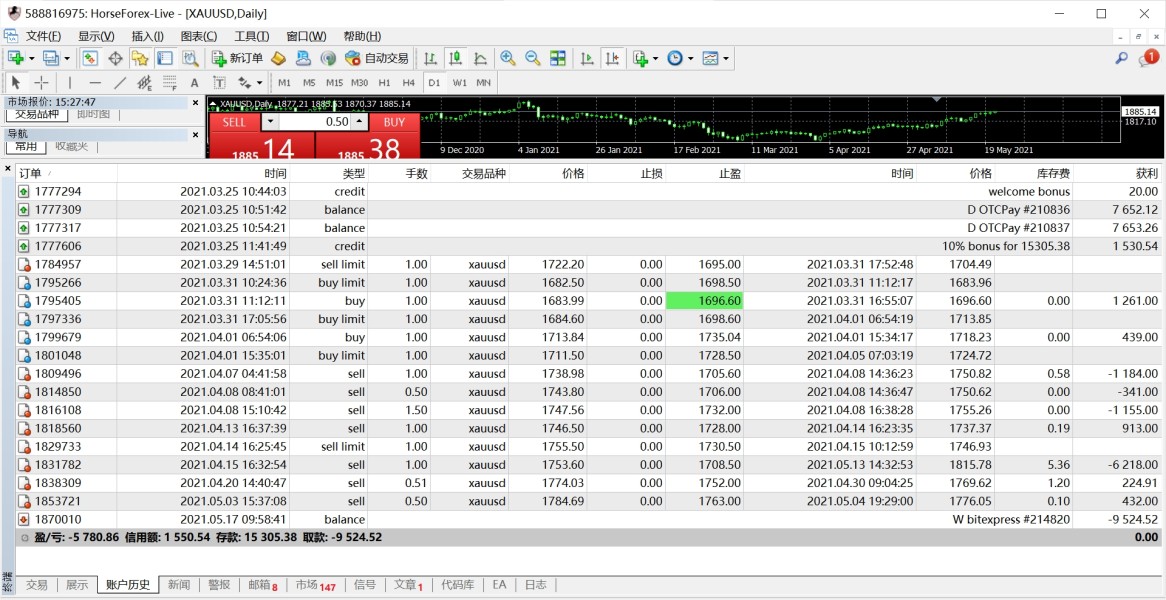Click the zoom in magnifier icon
1166x600 pixels.
coord(508,59)
